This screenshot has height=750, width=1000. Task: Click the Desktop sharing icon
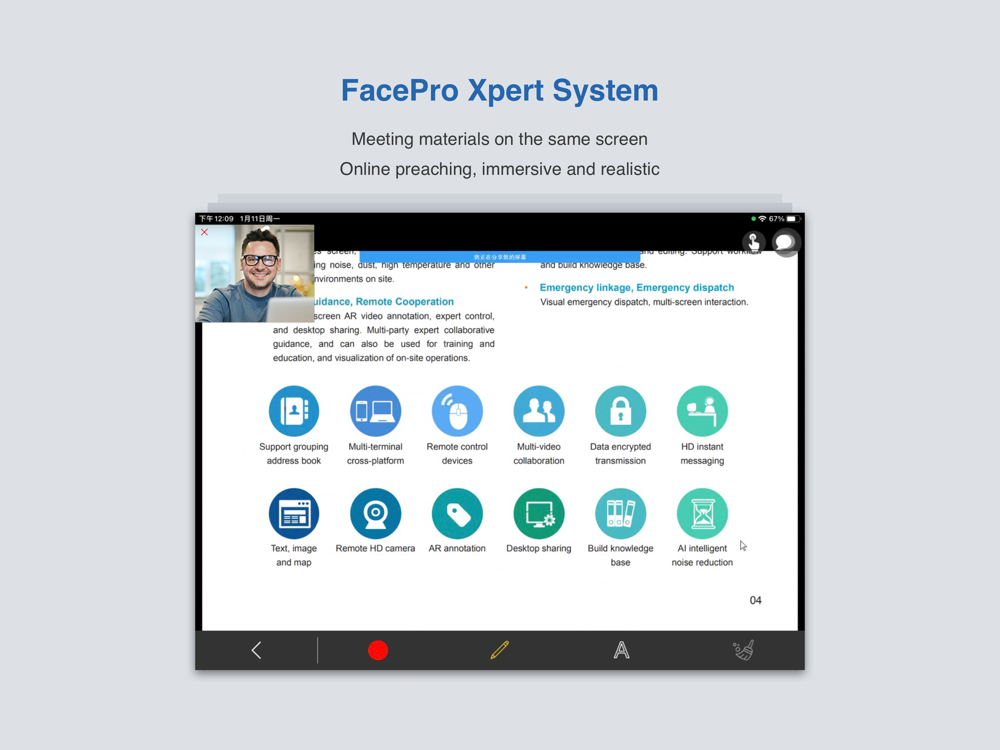point(539,513)
